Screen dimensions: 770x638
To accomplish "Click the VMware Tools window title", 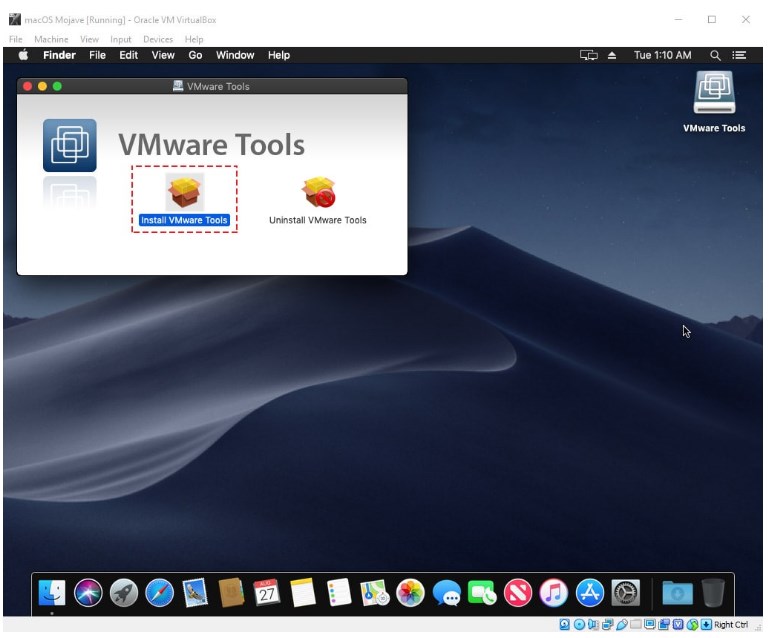I will pyautogui.click(x=218, y=86).
